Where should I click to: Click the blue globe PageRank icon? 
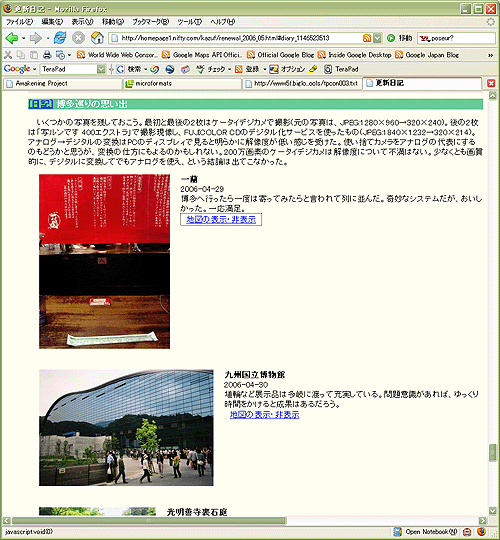click(x=170, y=69)
